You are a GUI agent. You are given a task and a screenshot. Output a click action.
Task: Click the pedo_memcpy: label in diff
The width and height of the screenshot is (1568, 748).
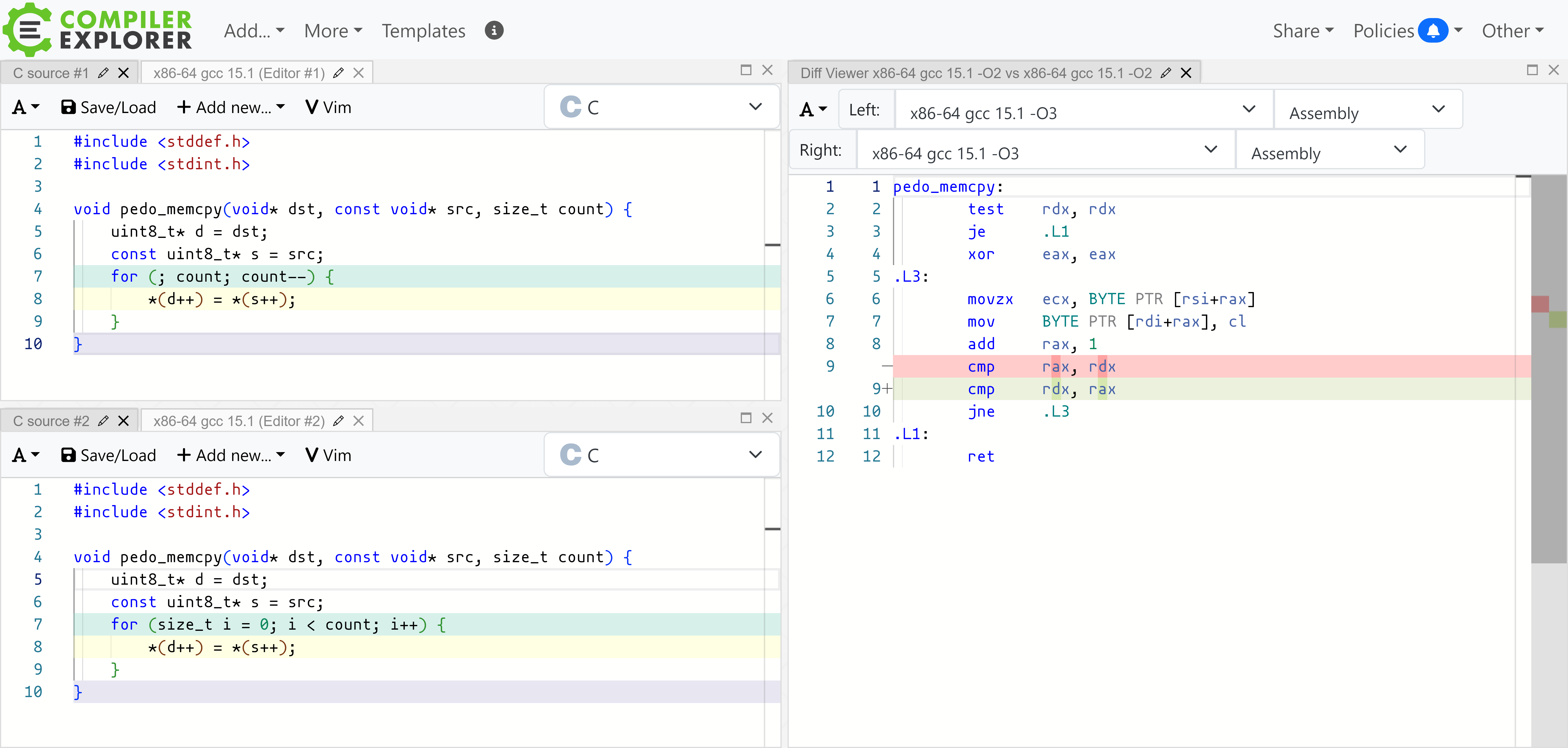(x=948, y=187)
